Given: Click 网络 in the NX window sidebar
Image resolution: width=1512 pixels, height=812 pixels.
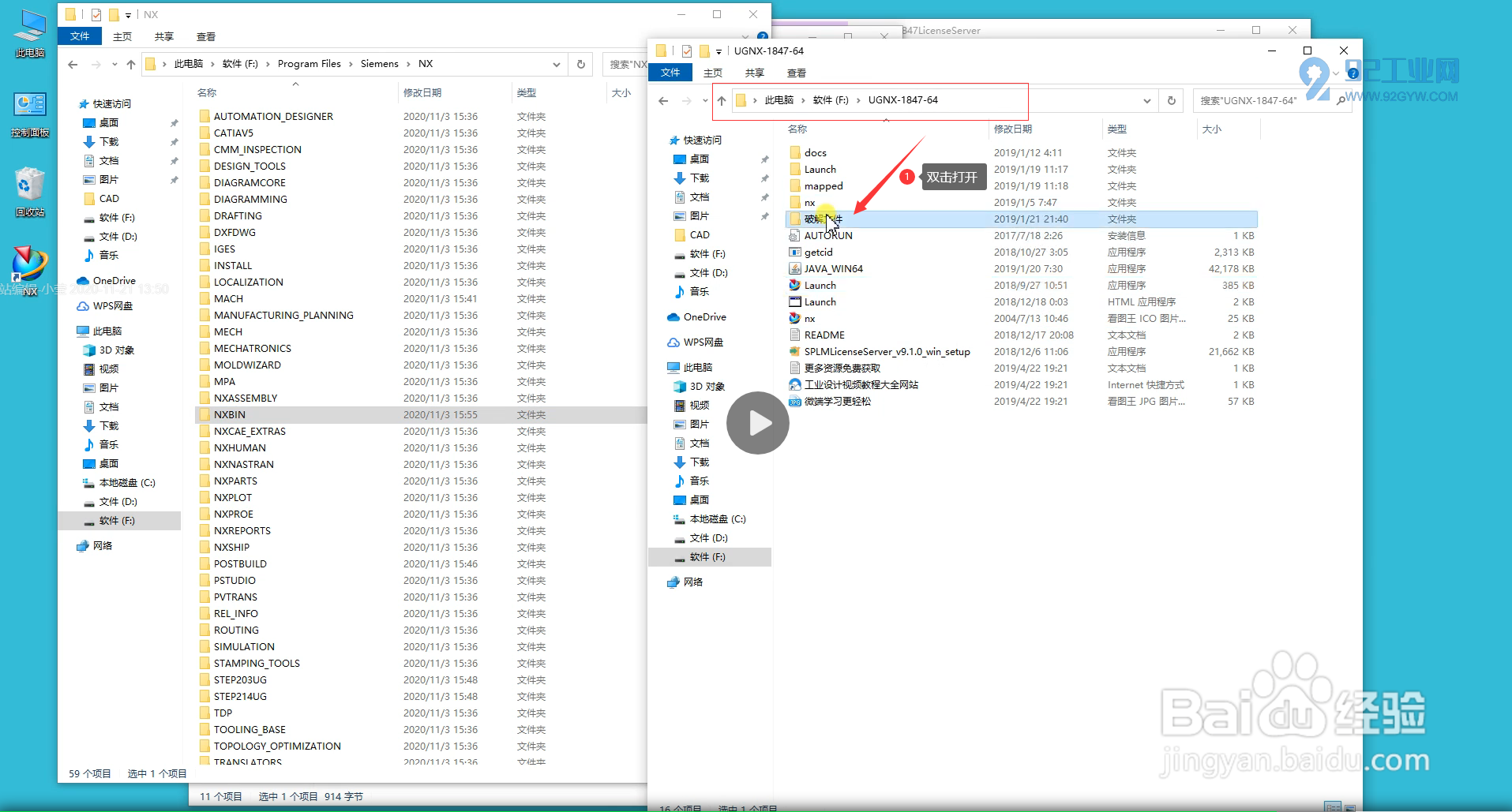Looking at the screenshot, I should coord(102,546).
